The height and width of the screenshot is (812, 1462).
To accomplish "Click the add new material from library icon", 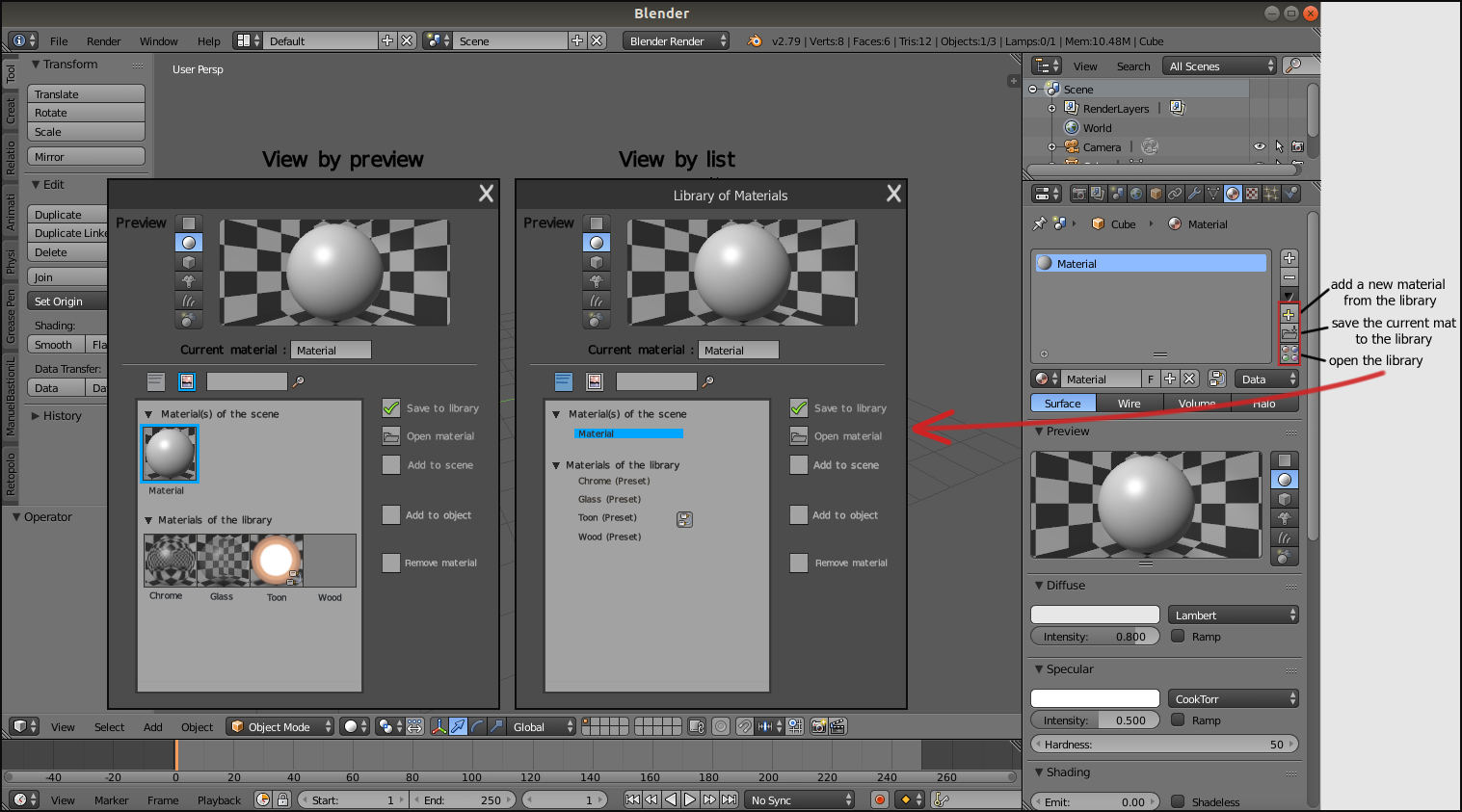I will 1289,314.
